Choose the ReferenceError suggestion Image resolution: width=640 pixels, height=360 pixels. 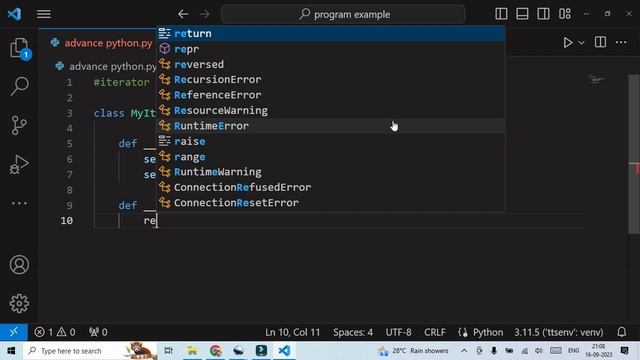[x=331, y=95]
